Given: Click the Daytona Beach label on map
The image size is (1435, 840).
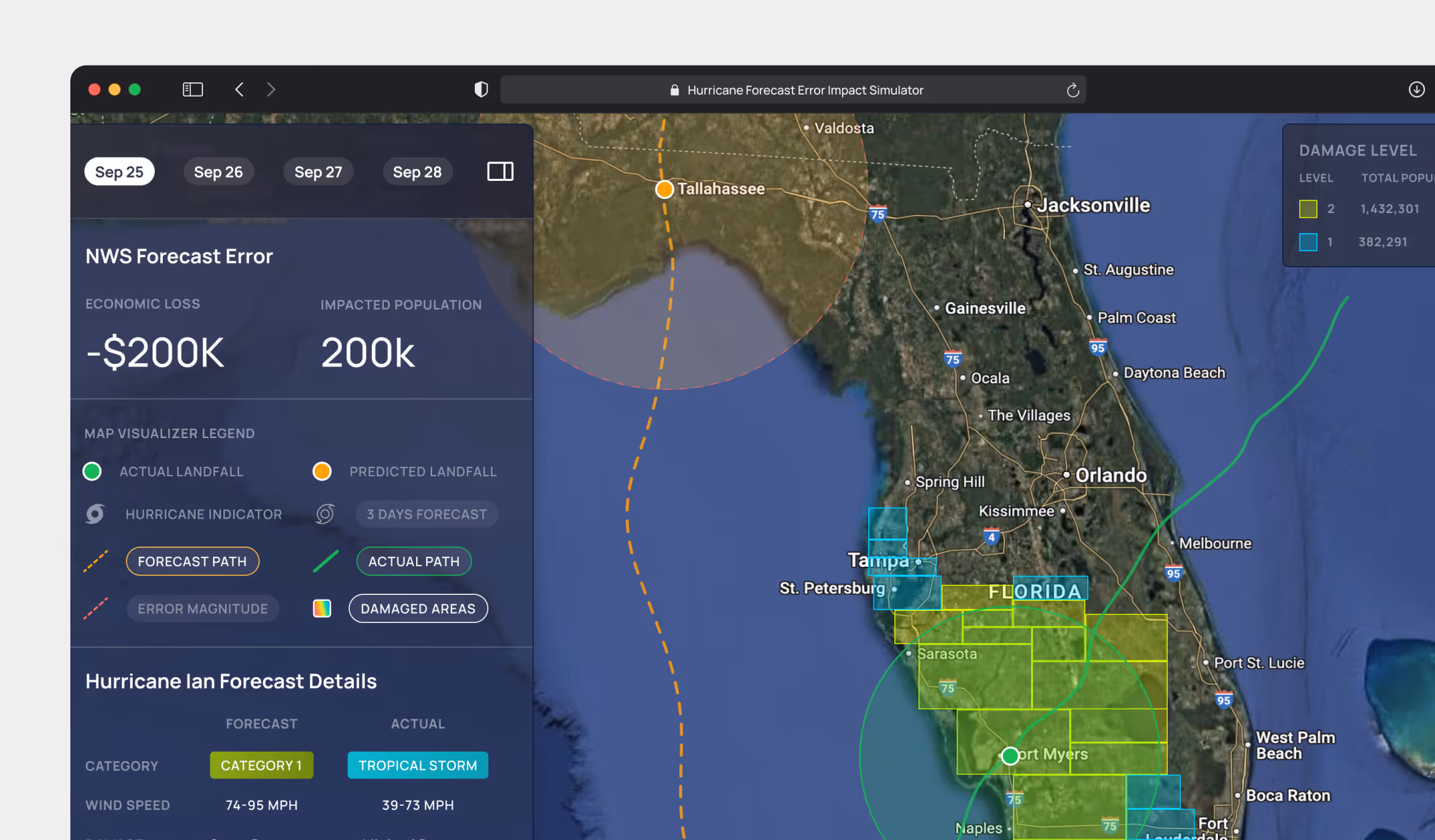Looking at the screenshot, I should click(1174, 372).
